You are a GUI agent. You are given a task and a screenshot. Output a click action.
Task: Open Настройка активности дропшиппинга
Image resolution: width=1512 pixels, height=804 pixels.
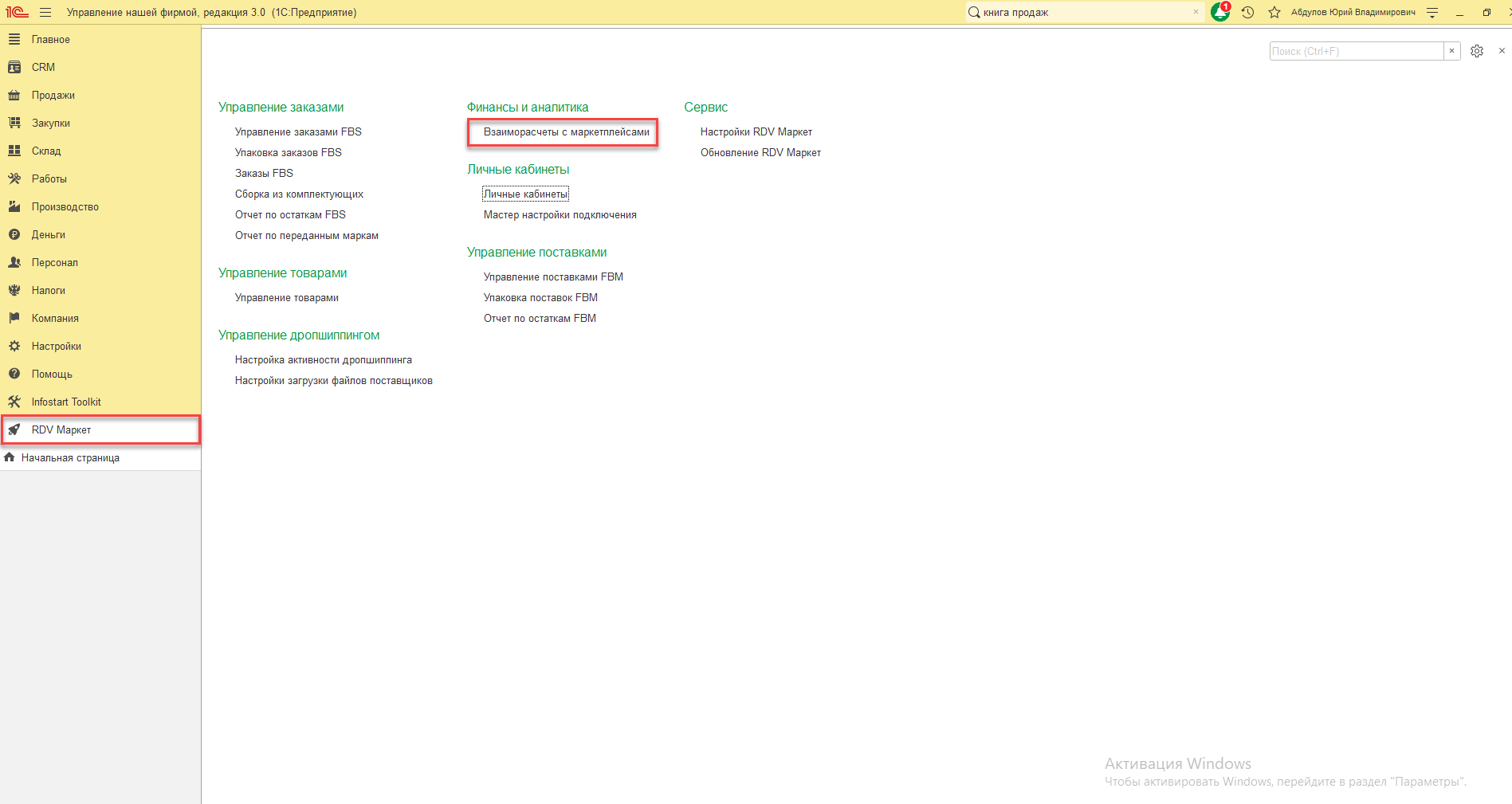pyautogui.click(x=324, y=359)
